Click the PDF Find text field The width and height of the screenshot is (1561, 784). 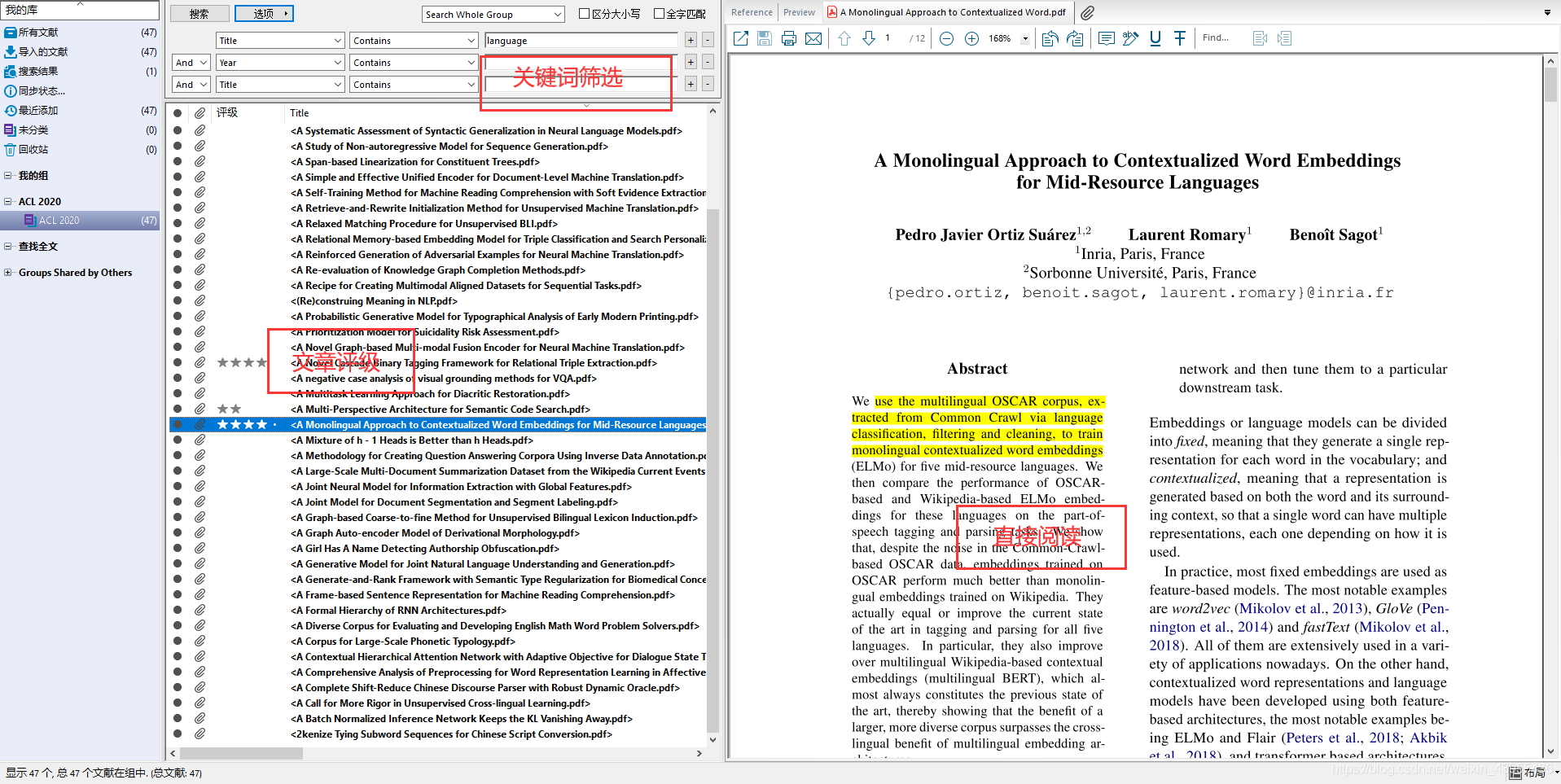coord(1222,38)
